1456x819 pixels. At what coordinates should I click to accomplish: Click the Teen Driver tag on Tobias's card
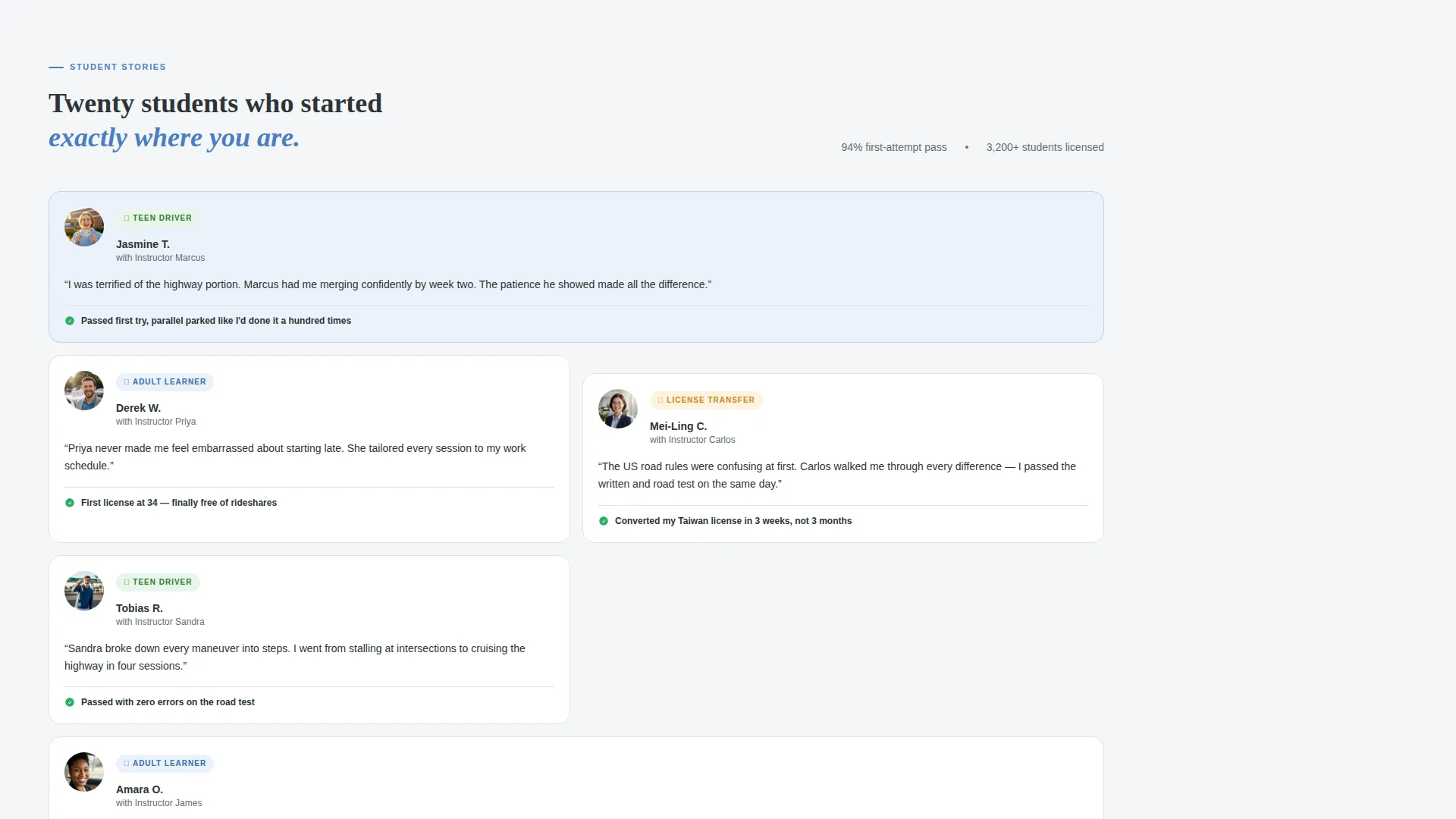point(158,582)
